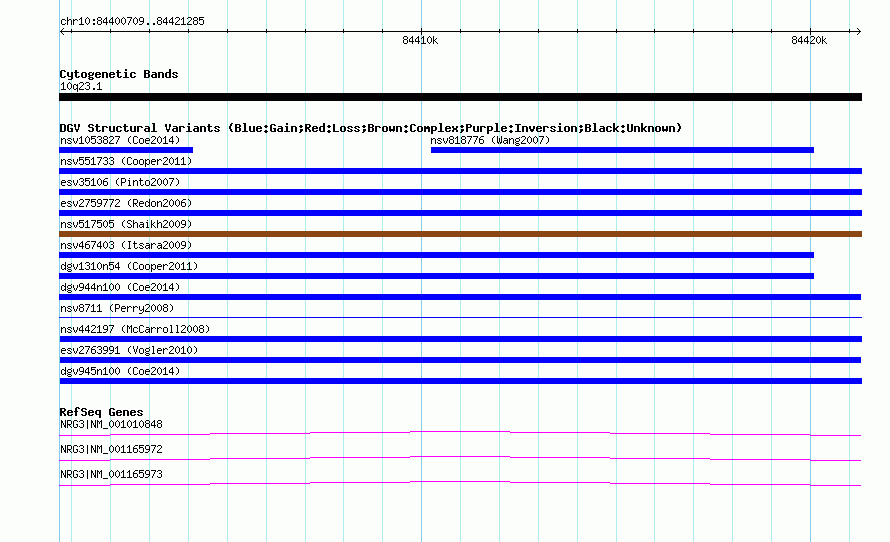
Task: Click the blue nsv467403 variant bar
Action: pos(436,255)
